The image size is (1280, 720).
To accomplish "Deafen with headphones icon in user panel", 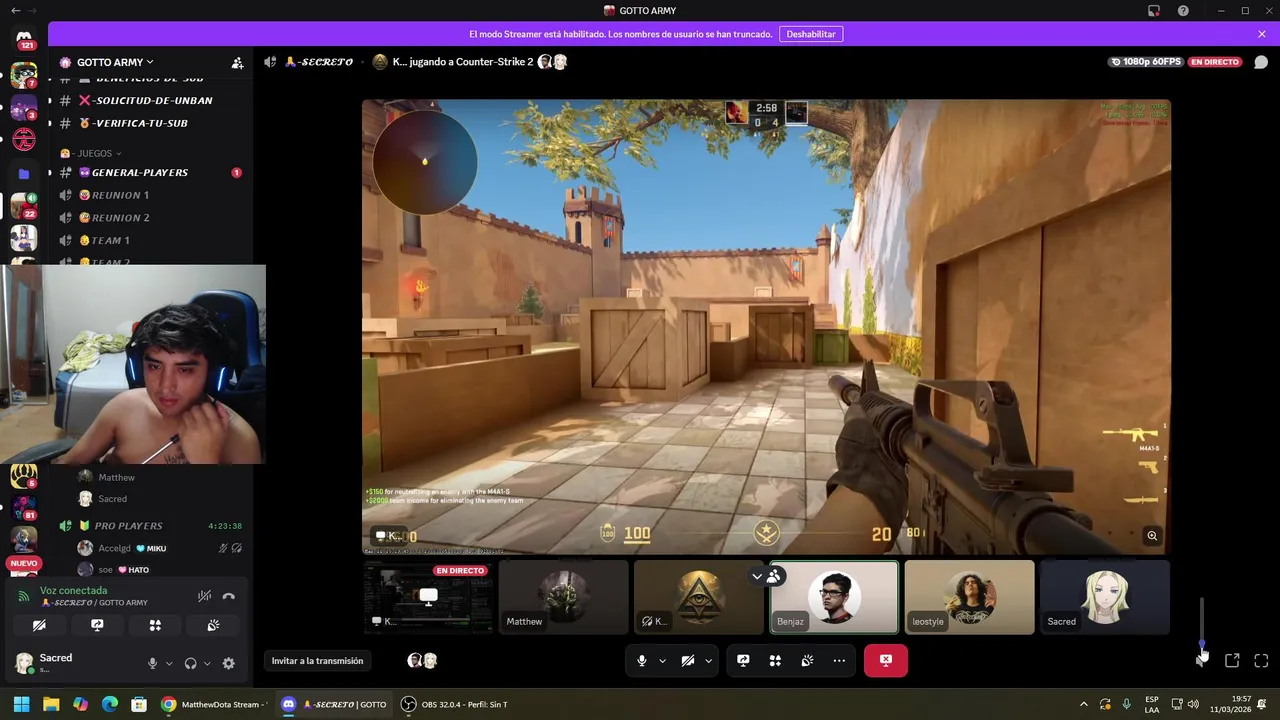I will (x=191, y=663).
